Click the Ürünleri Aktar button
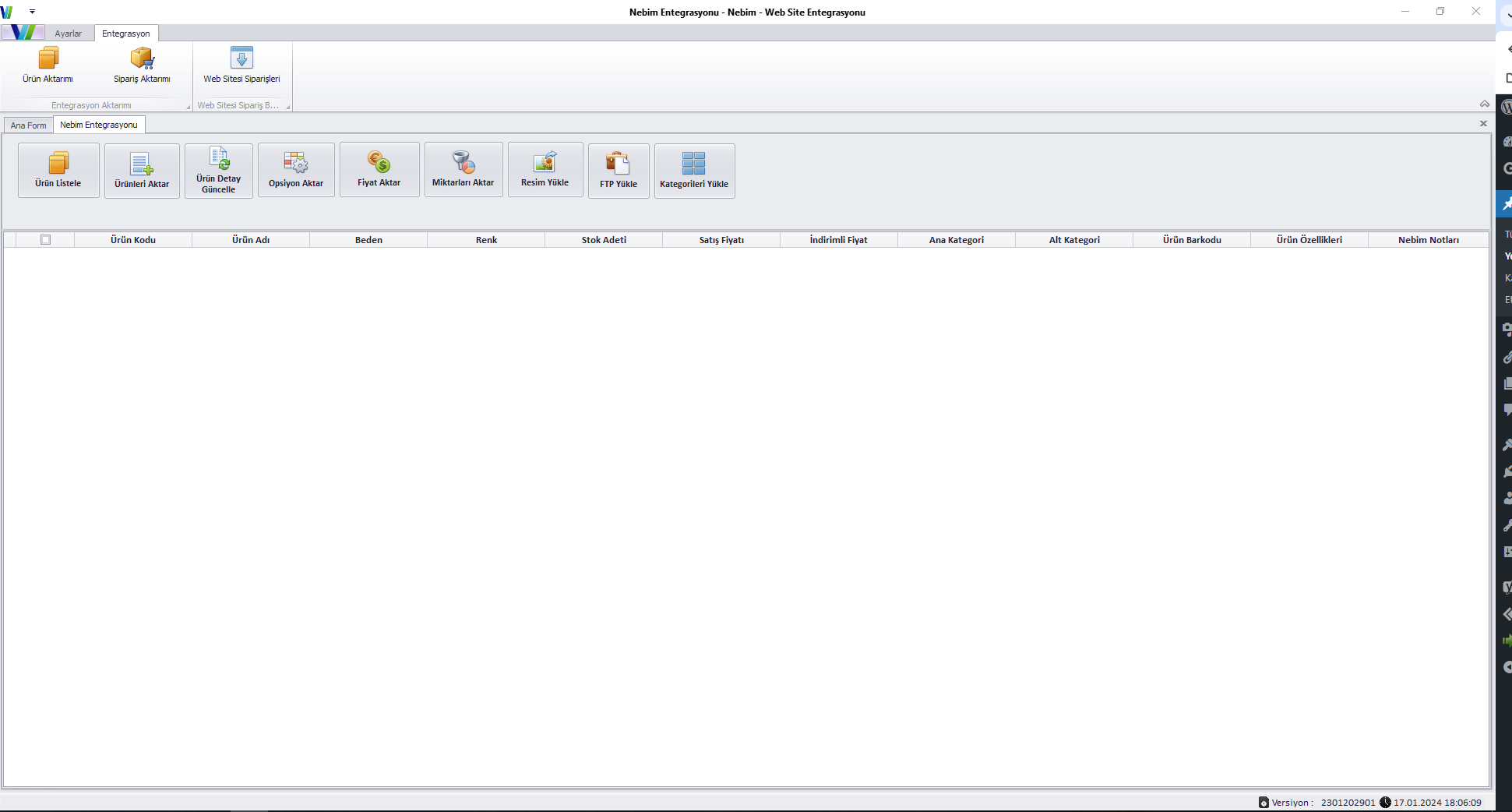 click(x=142, y=171)
